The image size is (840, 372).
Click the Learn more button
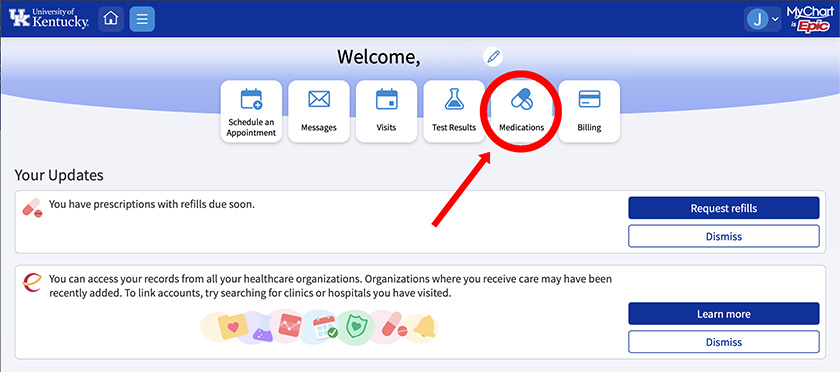pyautogui.click(x=724, y=314)
